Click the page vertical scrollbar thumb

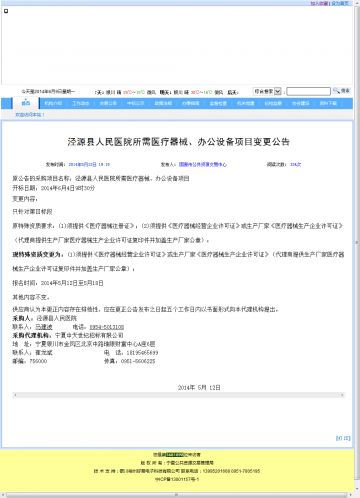click(x=357, y=243)
